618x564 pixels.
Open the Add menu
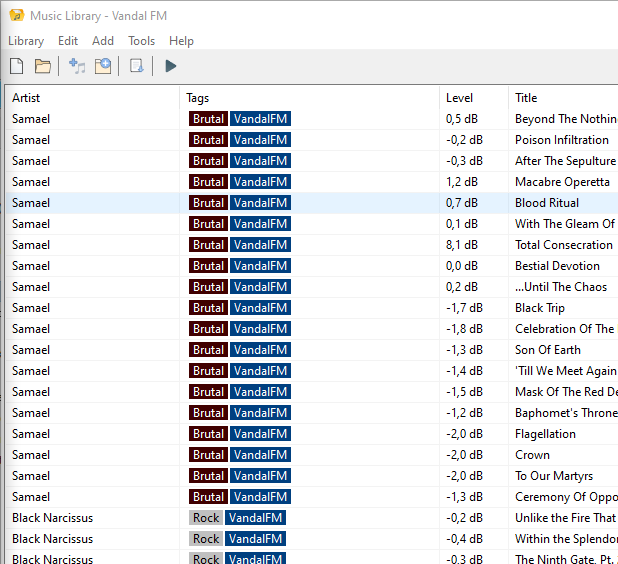[x=103, y=41]
